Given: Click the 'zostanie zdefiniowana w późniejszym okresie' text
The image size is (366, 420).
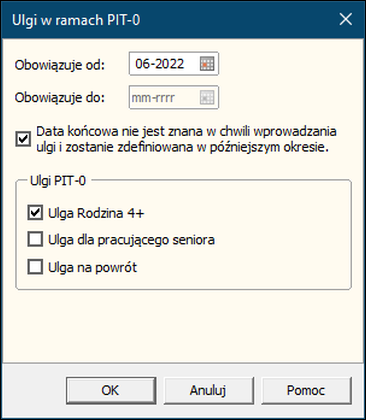Looking at the screenshot, I should point(197,147).
